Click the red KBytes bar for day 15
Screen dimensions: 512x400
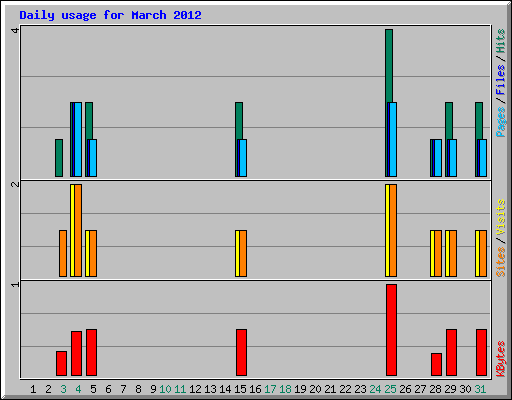pos(241,352)
